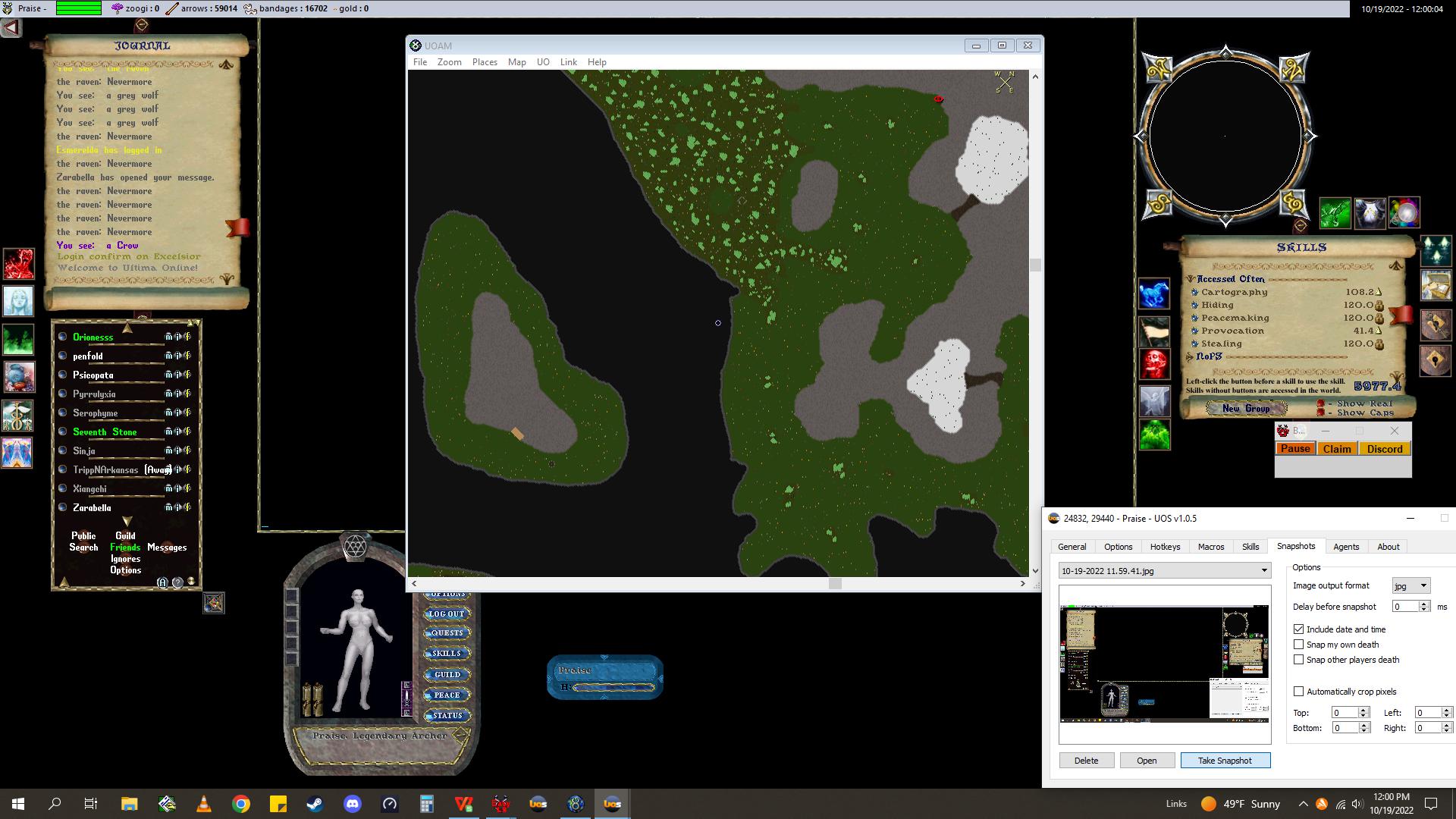Click the green bushy creature icon
Viewport: 1456px width, 819px height.
(x=1154, y=435)
